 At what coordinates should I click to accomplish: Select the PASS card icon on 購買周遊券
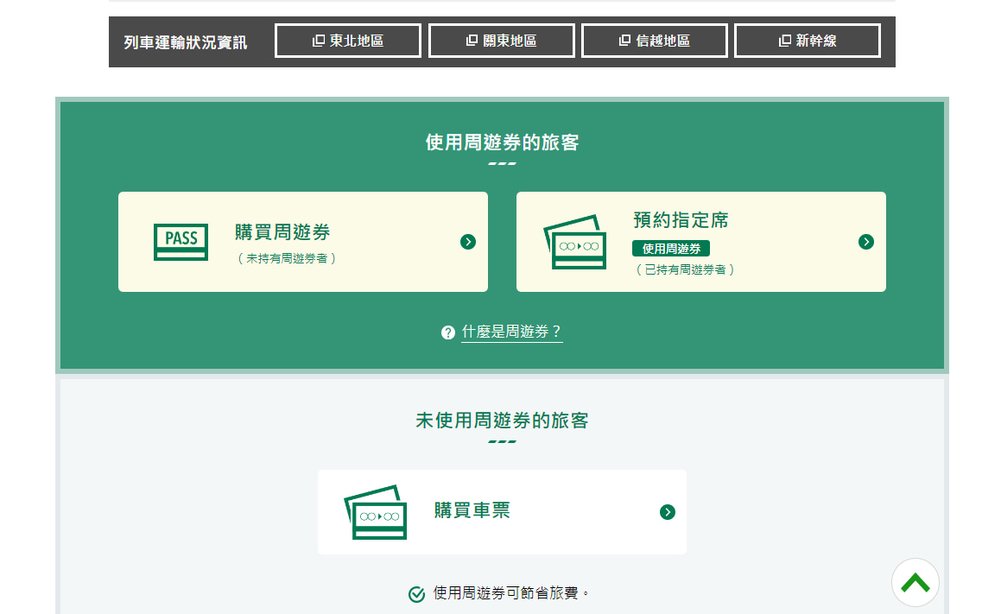click(181, 241)
